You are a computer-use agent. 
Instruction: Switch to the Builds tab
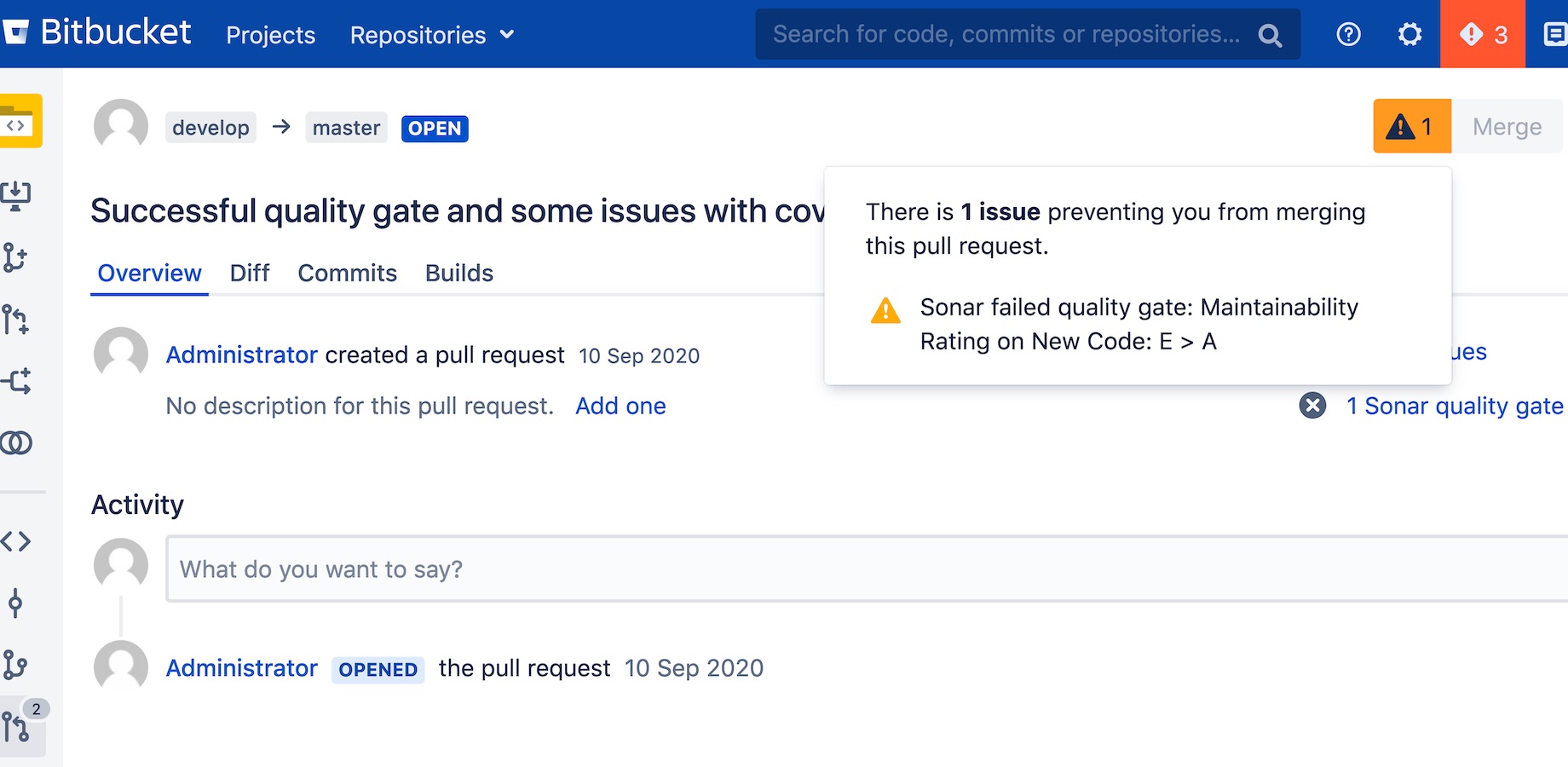459,273
